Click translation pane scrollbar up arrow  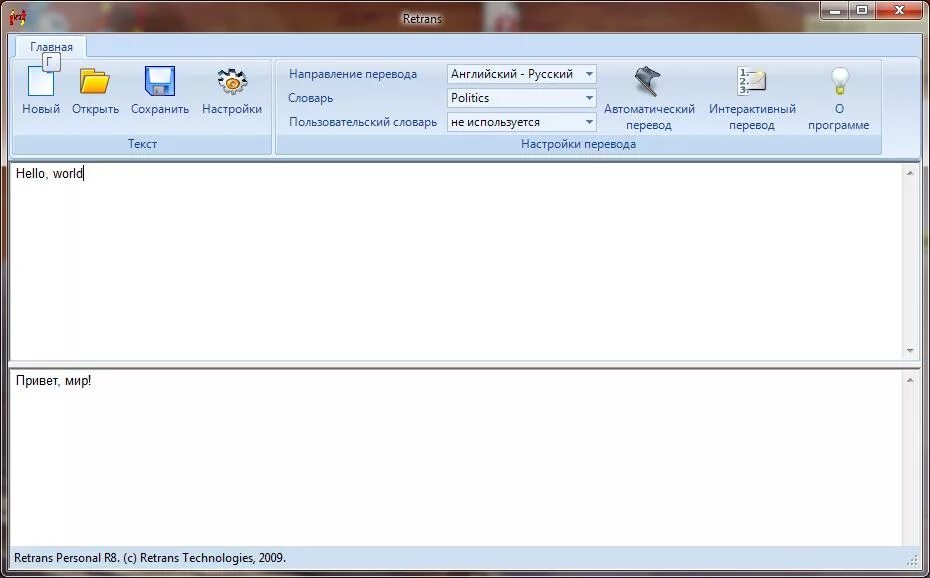tap(910, 379)
